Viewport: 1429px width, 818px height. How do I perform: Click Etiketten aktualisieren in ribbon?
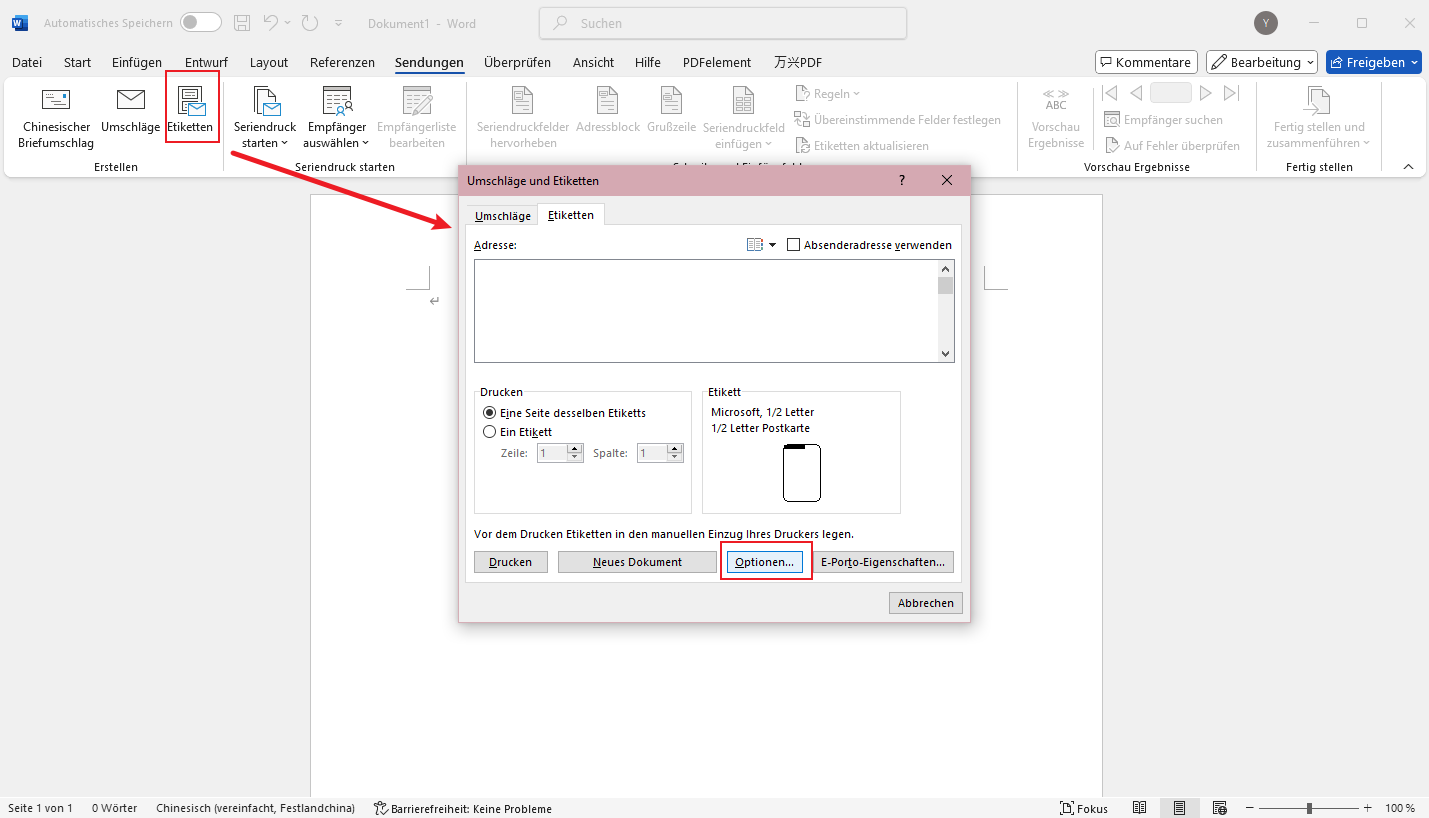coord(861,146)
